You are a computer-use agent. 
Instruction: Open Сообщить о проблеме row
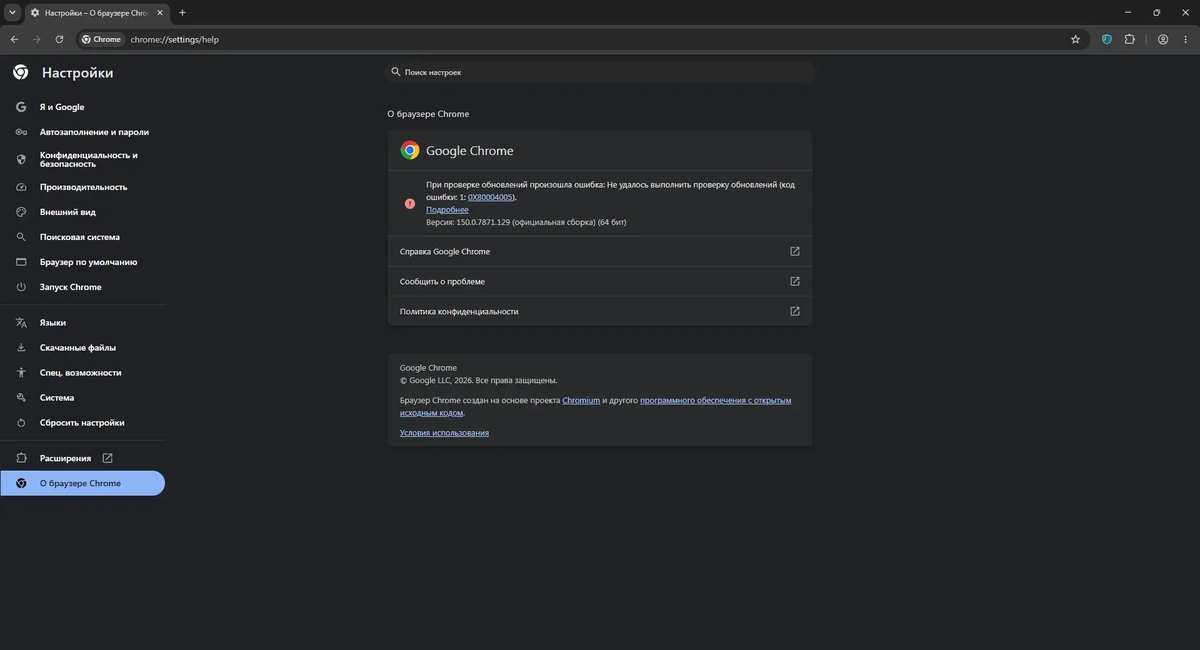click(x=600, y=282)
